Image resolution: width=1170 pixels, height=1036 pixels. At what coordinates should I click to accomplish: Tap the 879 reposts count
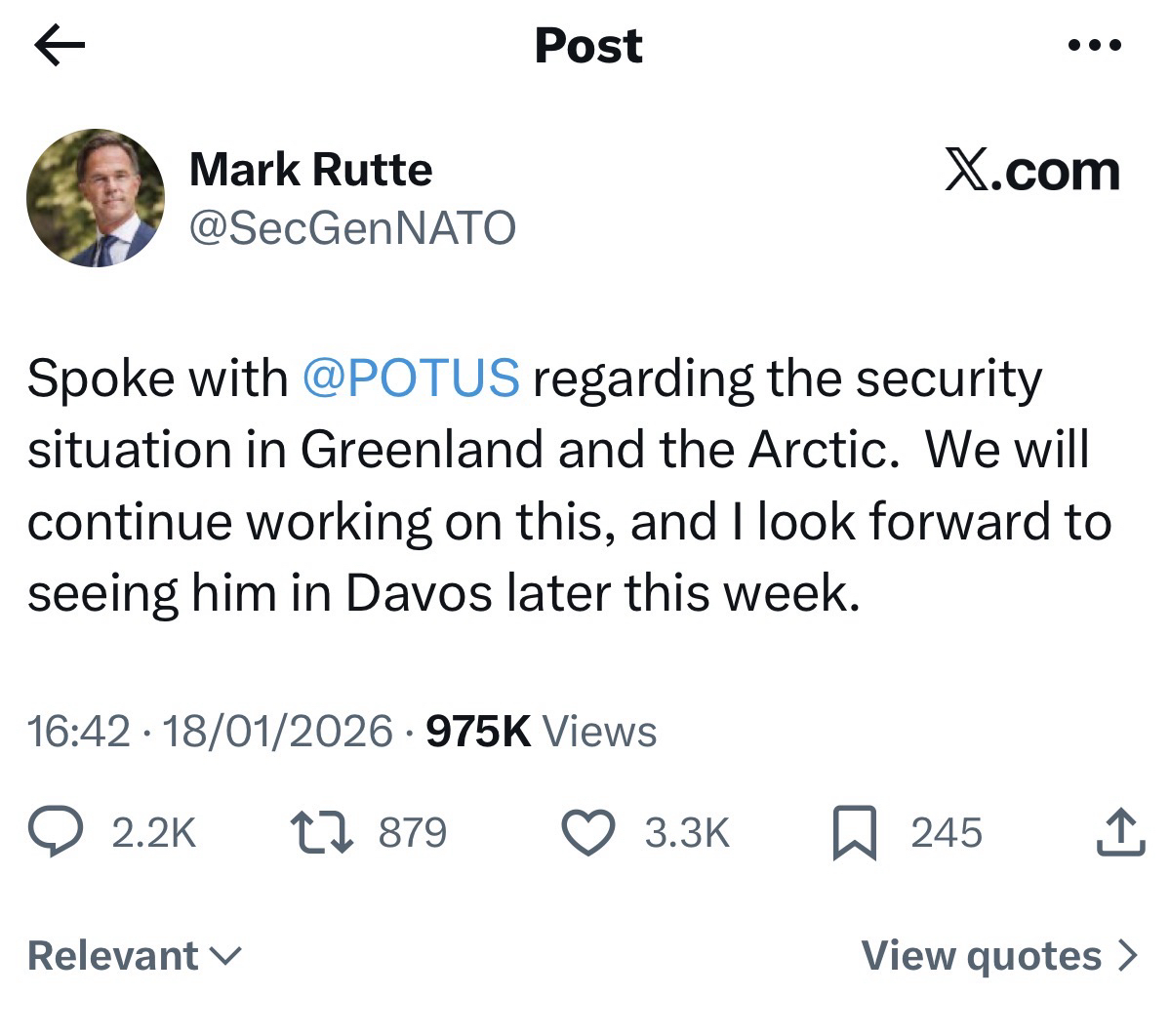click(413, 833)
